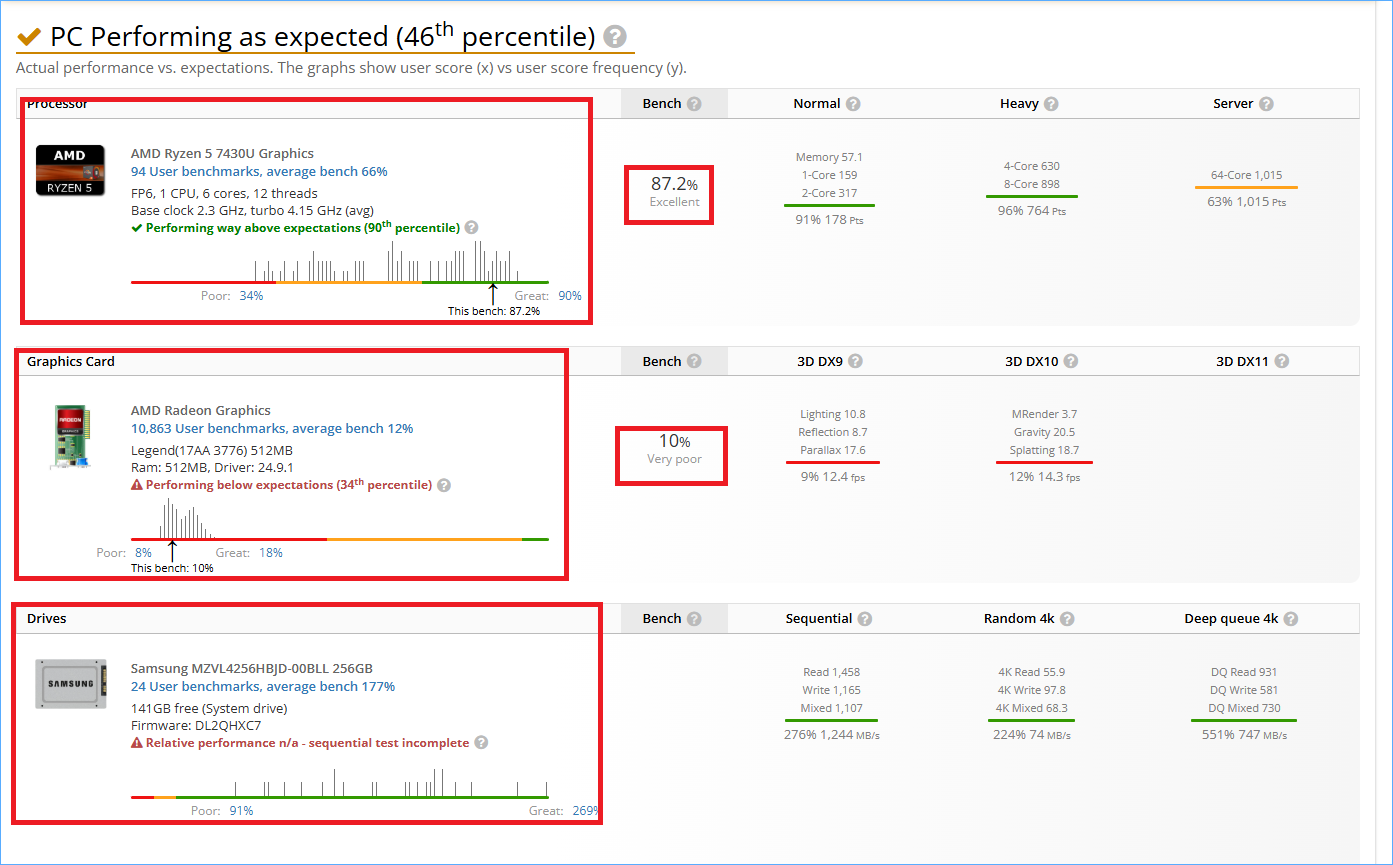Open 10,863 User benchmarks link
The image size is (1393, 865).
pos(272,429)
